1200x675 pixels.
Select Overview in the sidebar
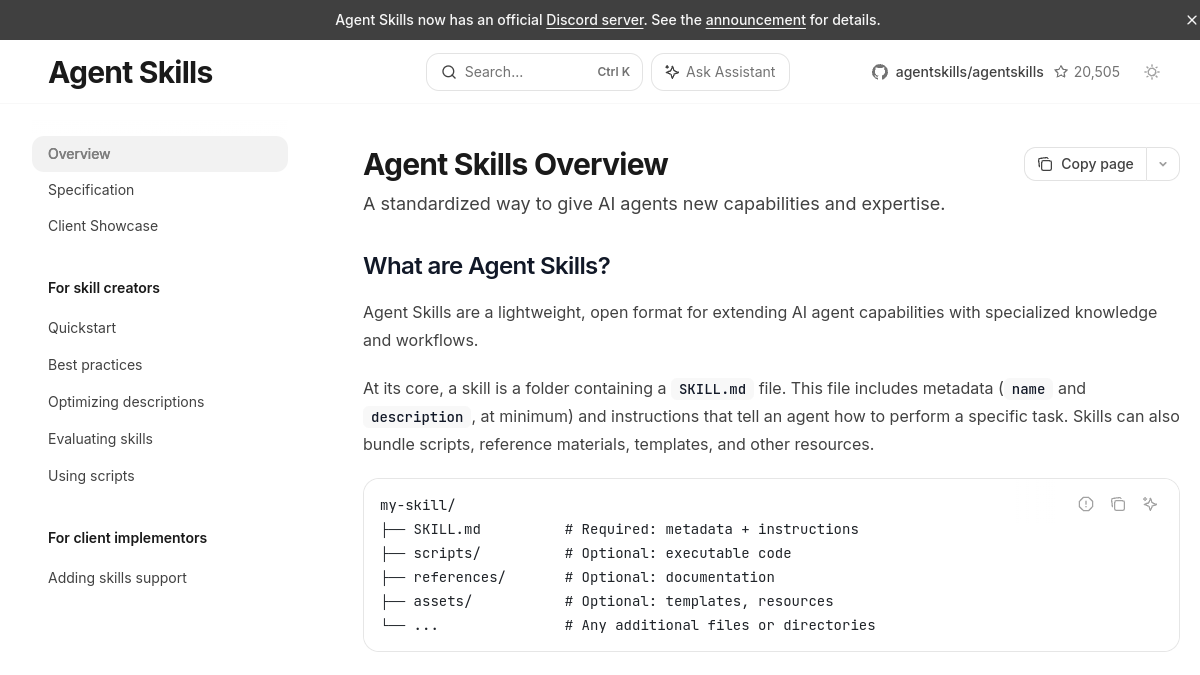(160, 154)
